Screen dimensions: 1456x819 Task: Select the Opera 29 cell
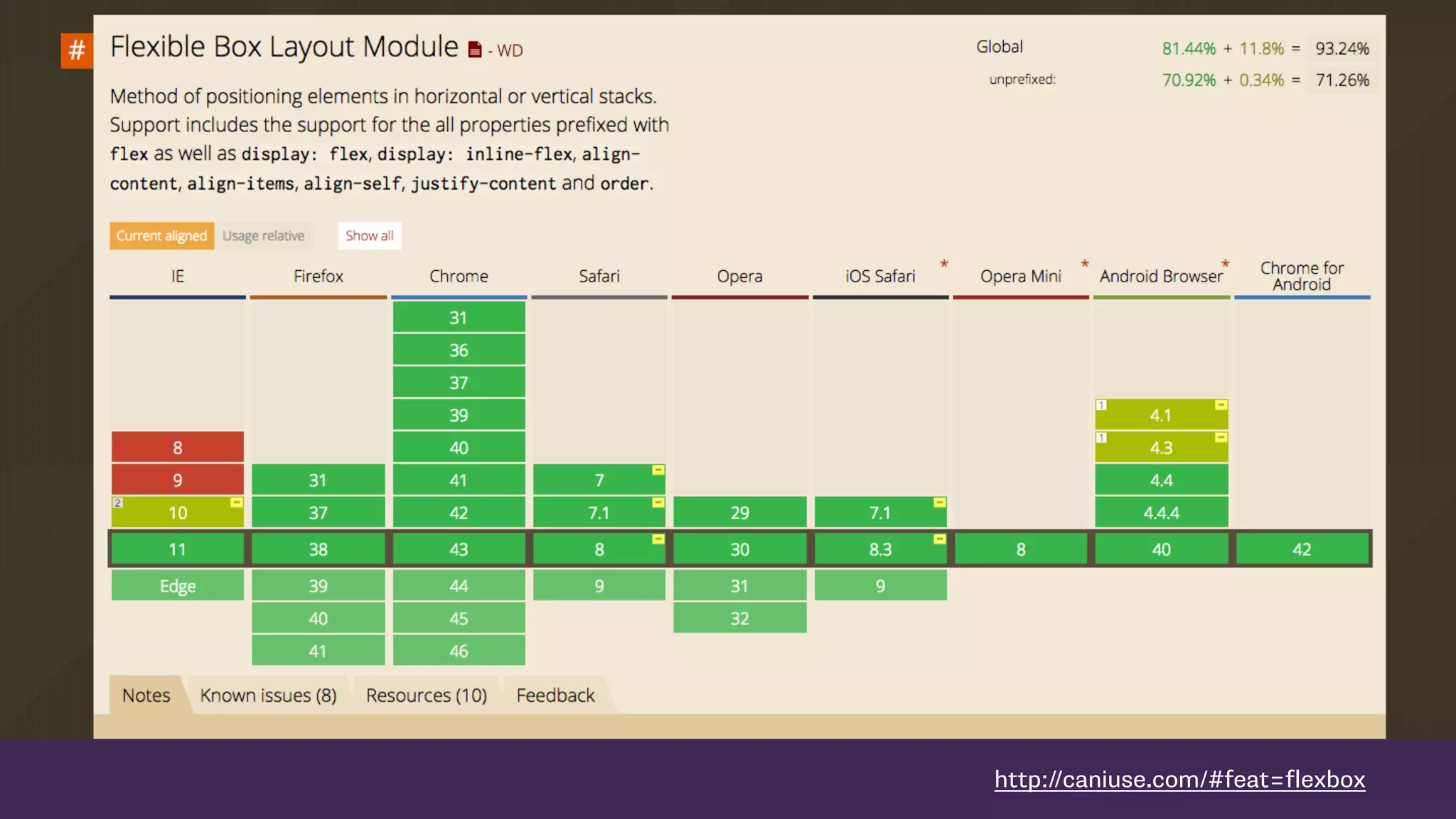pyautogui.click(x=740, y=513)
